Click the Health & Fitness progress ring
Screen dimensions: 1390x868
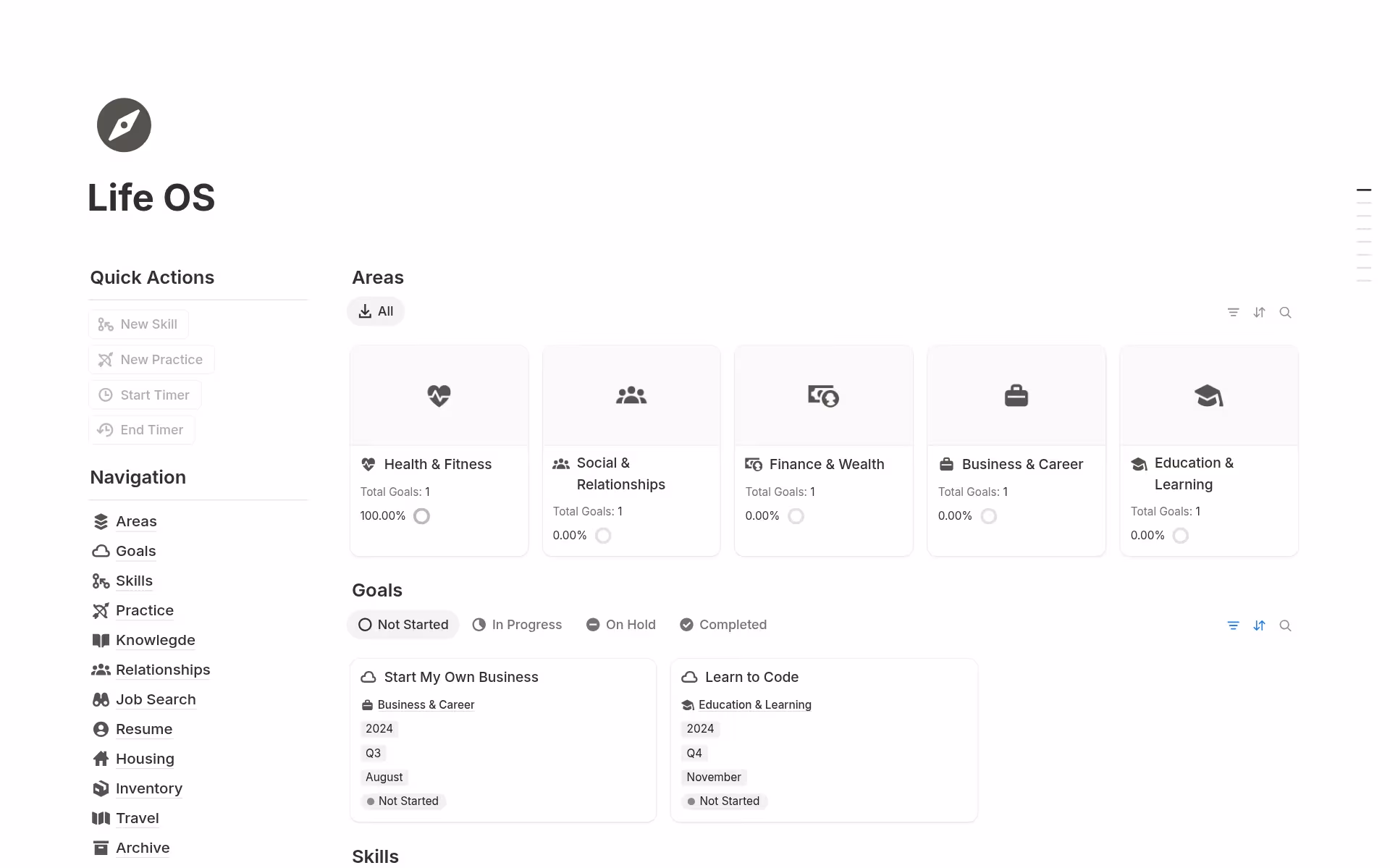click(421, 516)
